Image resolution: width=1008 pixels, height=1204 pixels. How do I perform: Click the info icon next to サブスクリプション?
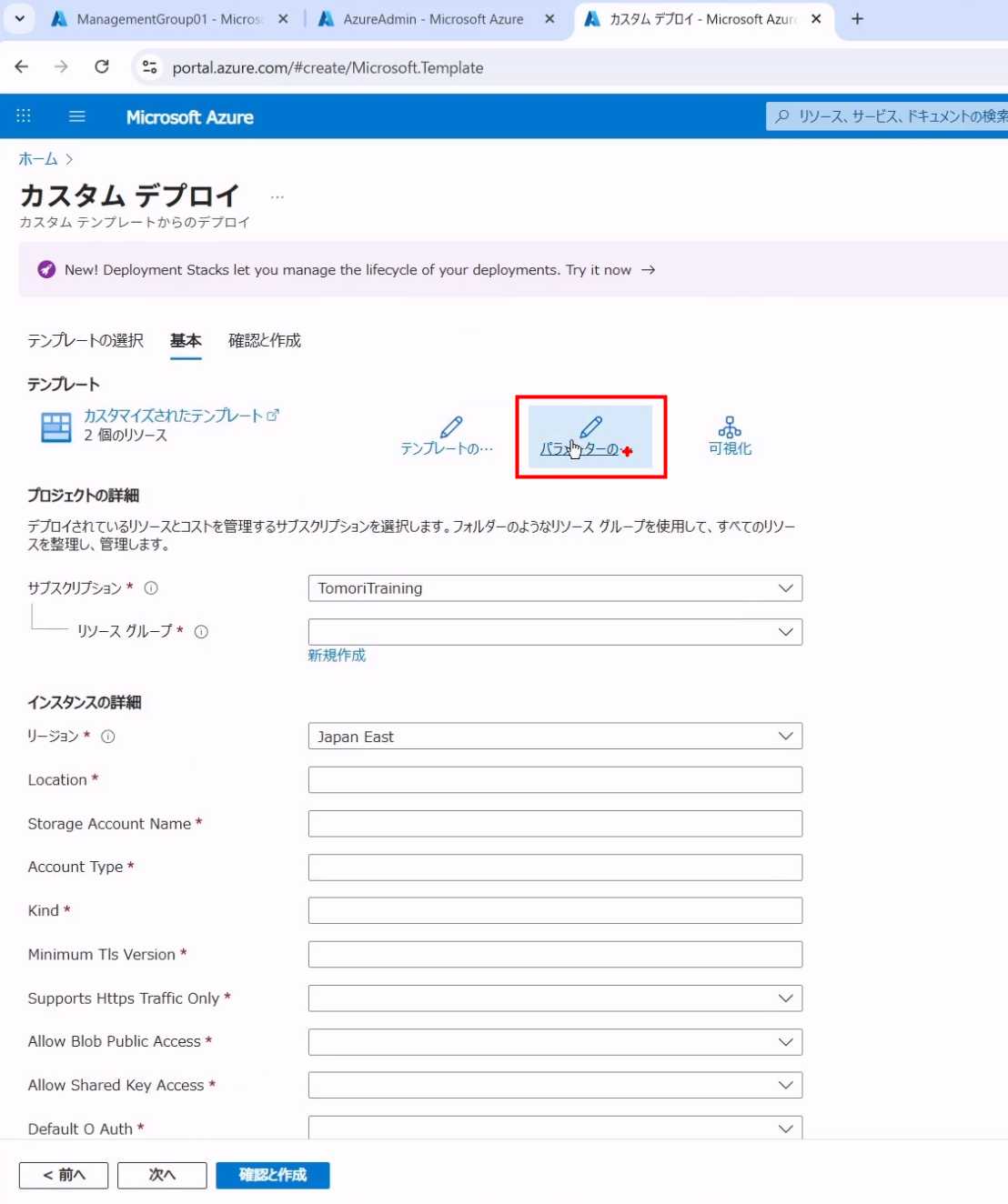pos(152,588)
